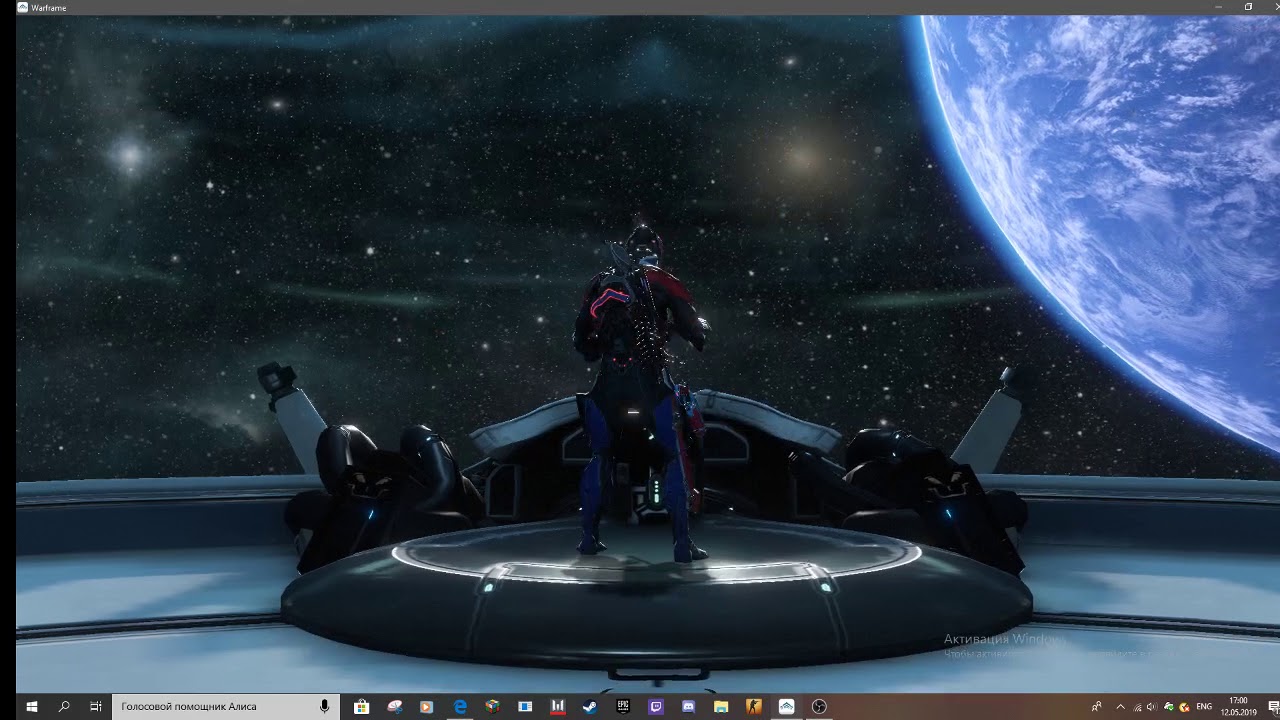1280x720 pixels.
Task: Minimize the Warframe window
Action: coord(1219,7)
